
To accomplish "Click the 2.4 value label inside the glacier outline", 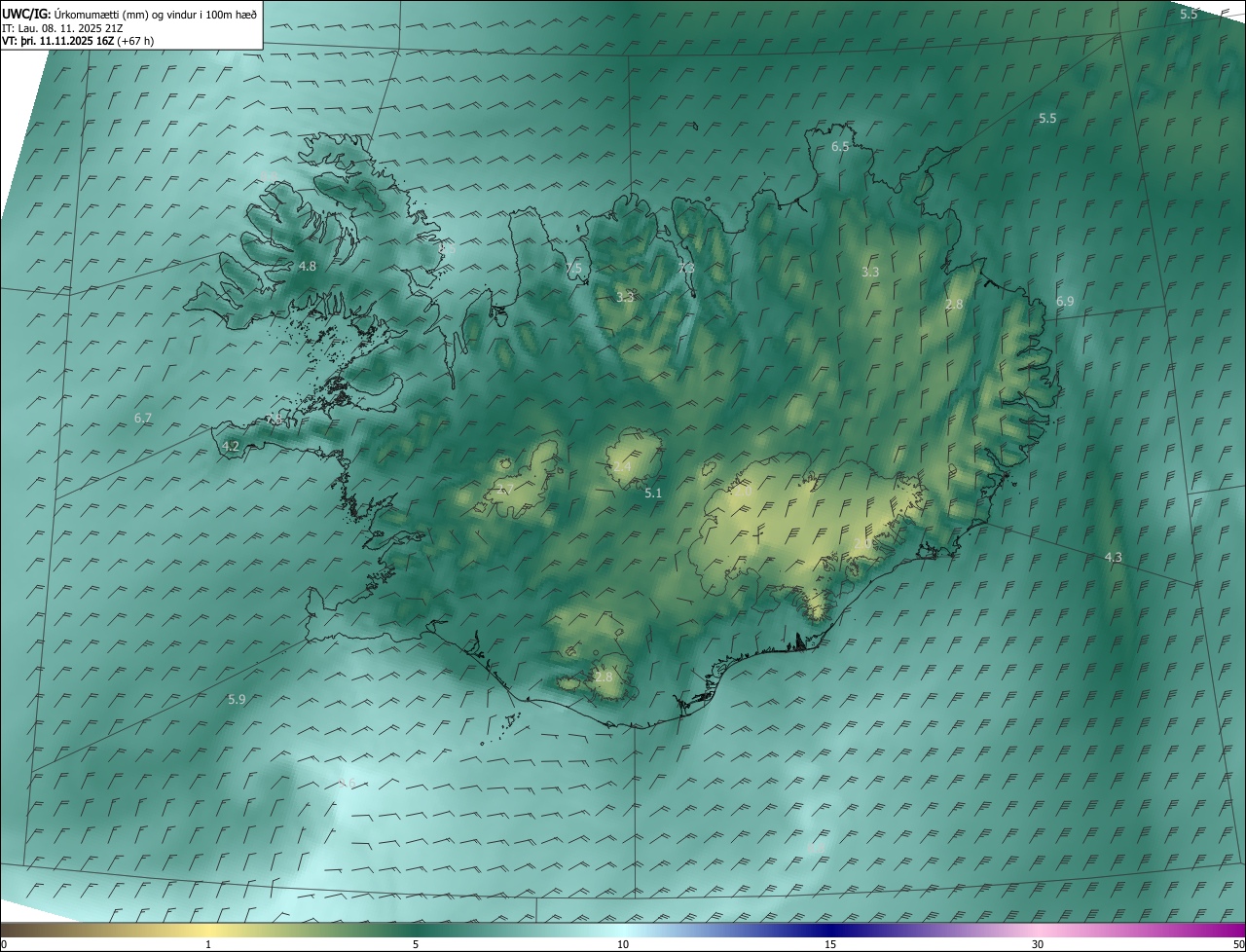I will coord(622,467).
